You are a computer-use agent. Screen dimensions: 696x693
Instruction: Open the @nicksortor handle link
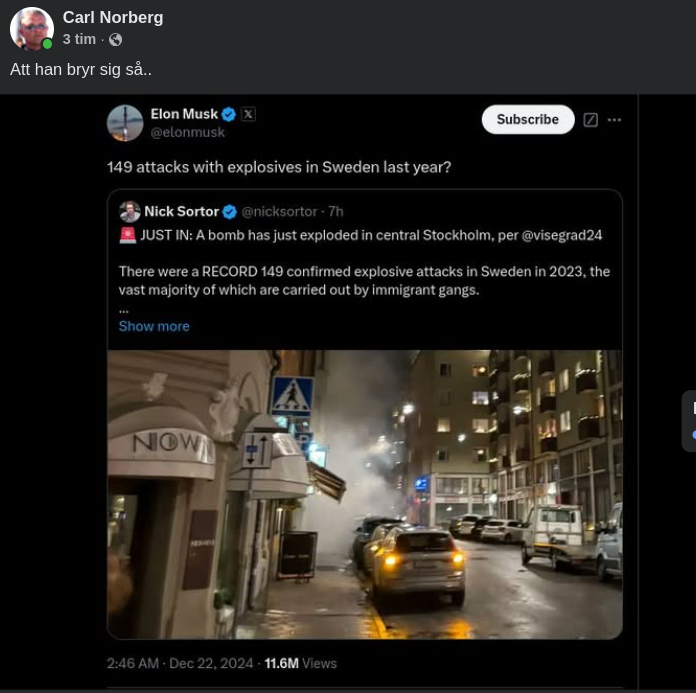281,212
